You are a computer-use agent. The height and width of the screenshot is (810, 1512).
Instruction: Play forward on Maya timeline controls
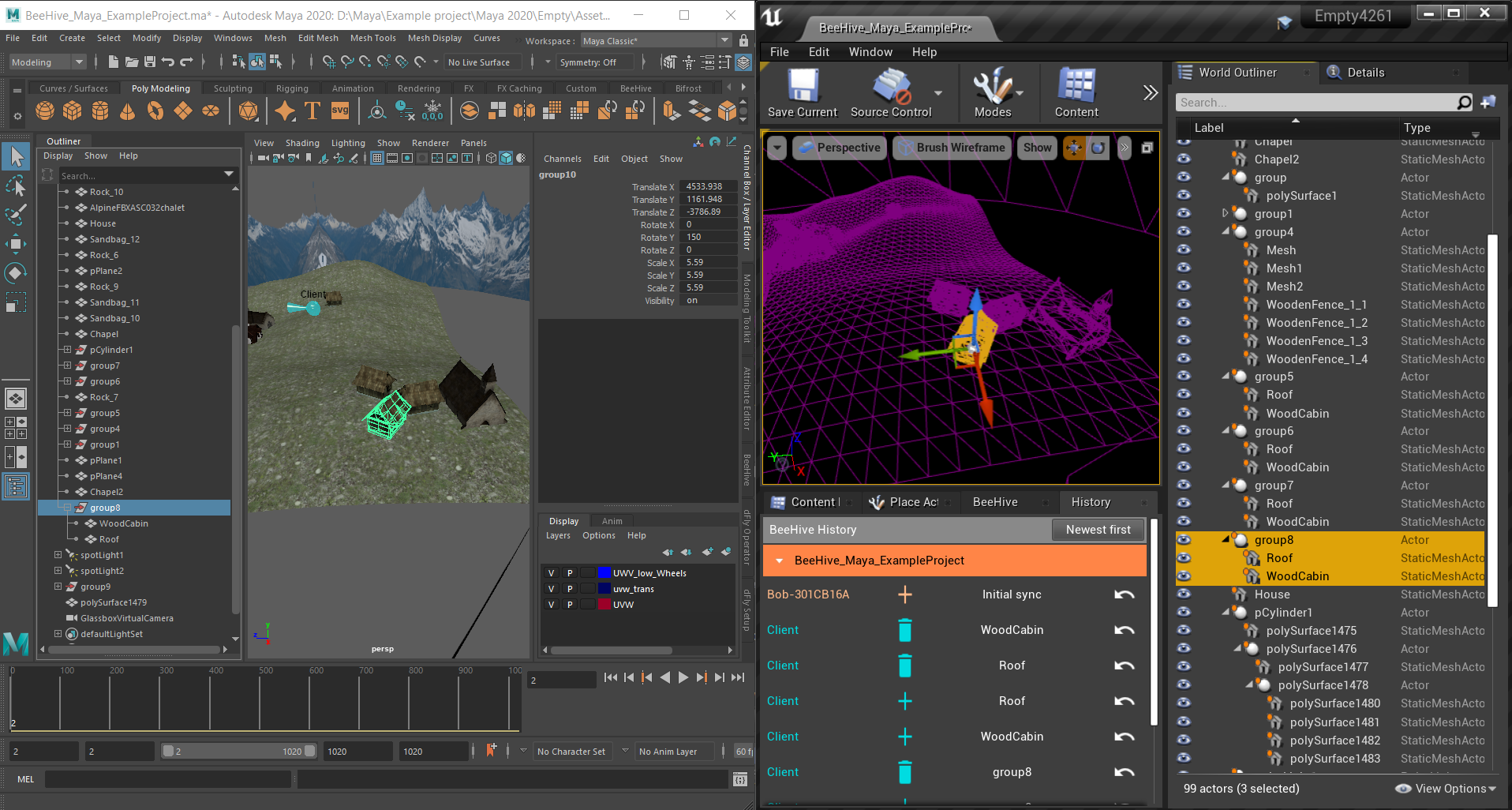click(683, 677)
